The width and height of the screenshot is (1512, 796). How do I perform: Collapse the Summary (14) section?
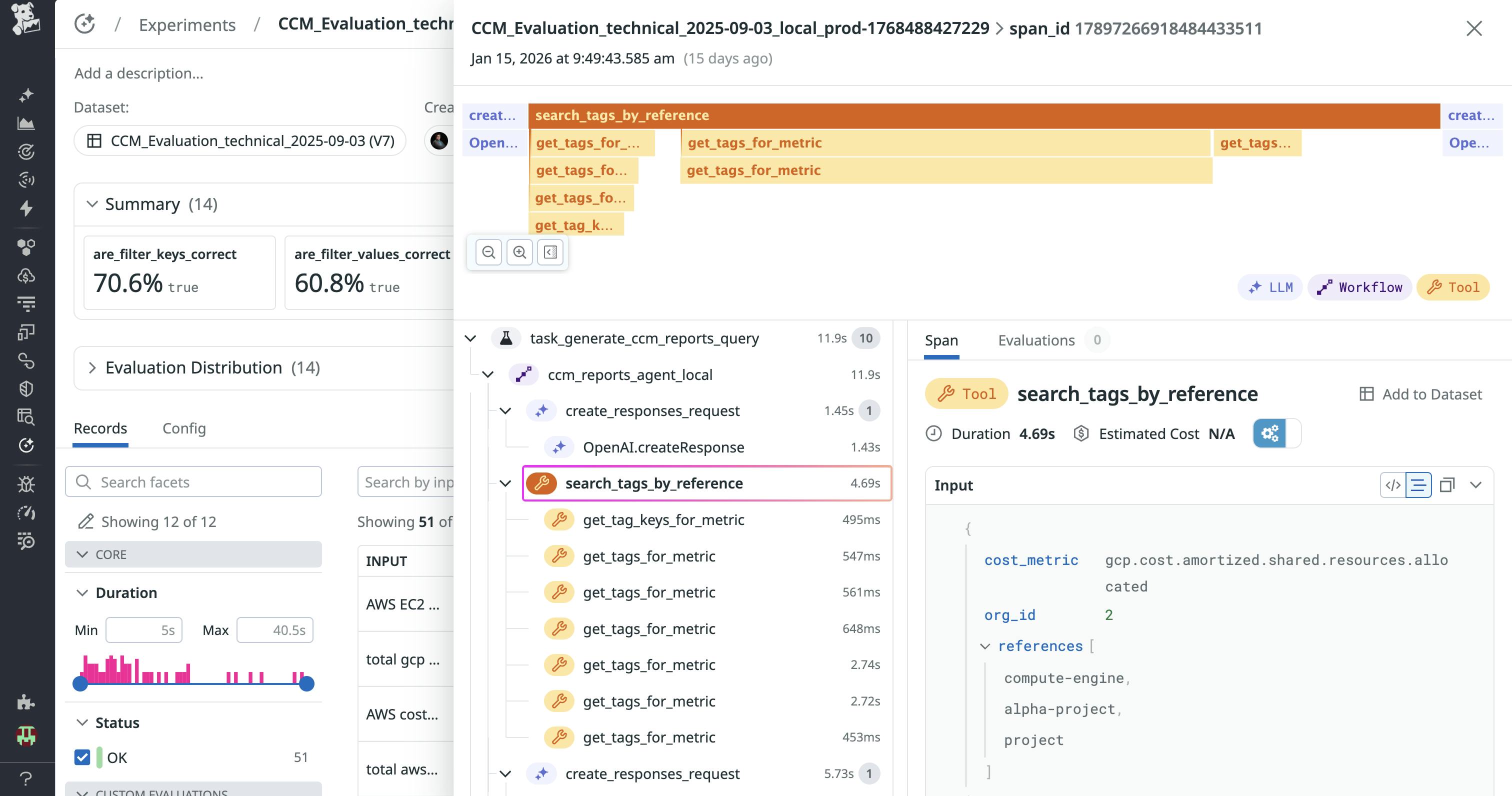pyautogui.click(x=91, y=204)
